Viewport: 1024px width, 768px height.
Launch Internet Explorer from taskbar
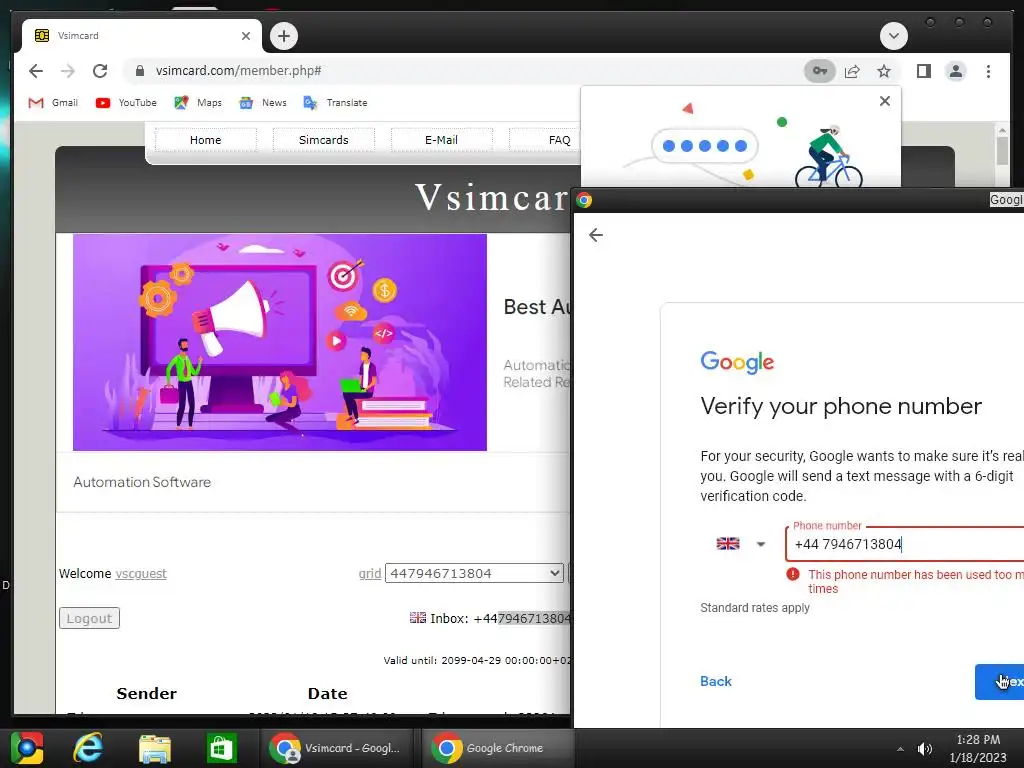point(88,748)
